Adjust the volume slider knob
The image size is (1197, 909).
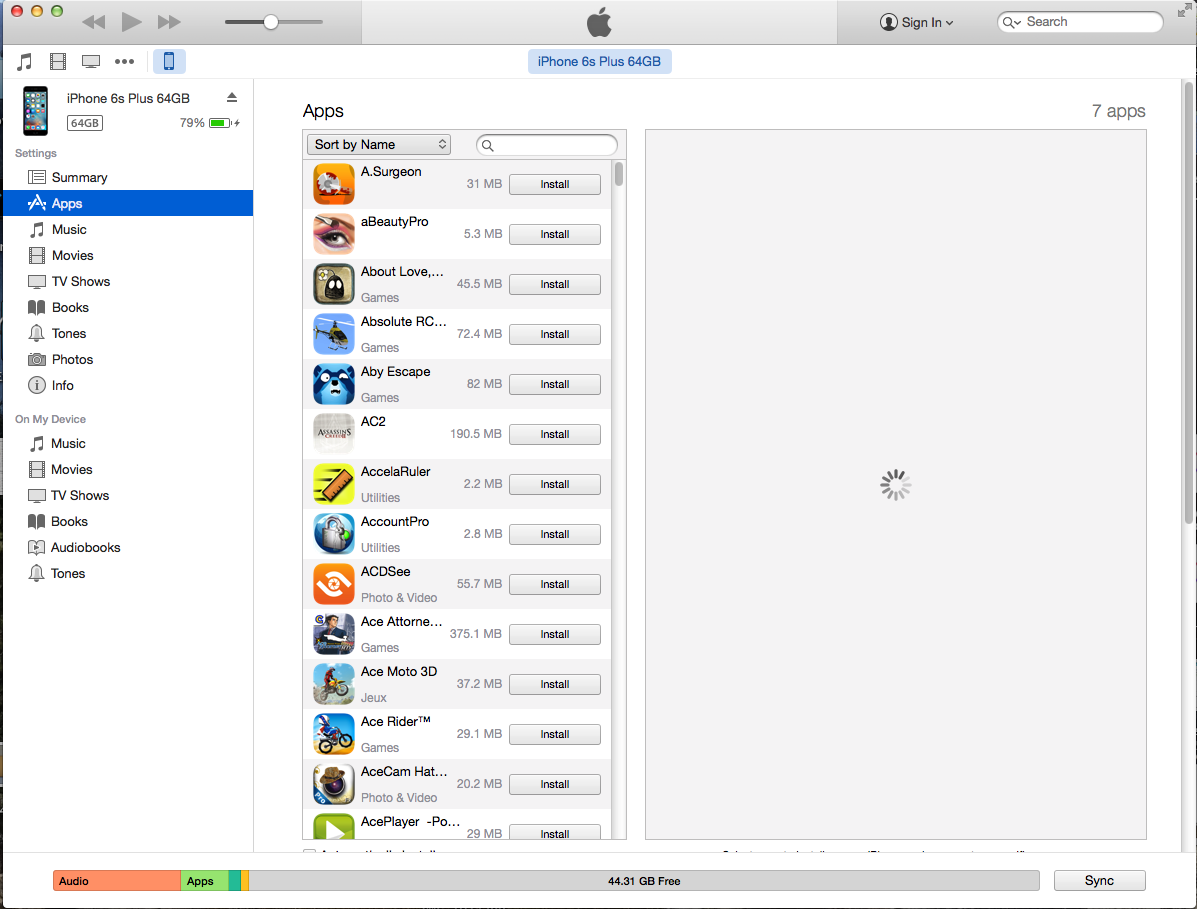(x=270, y=22)
